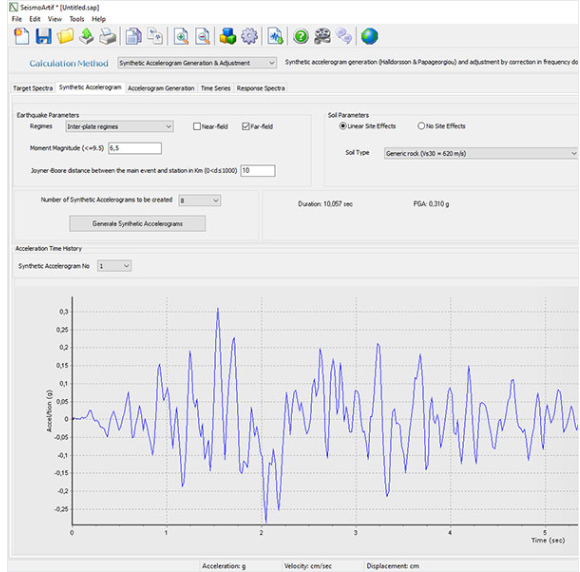Click the globe website icon
Image resolution: width=580 pixels, height=572 pixels.
click(369, 36)
